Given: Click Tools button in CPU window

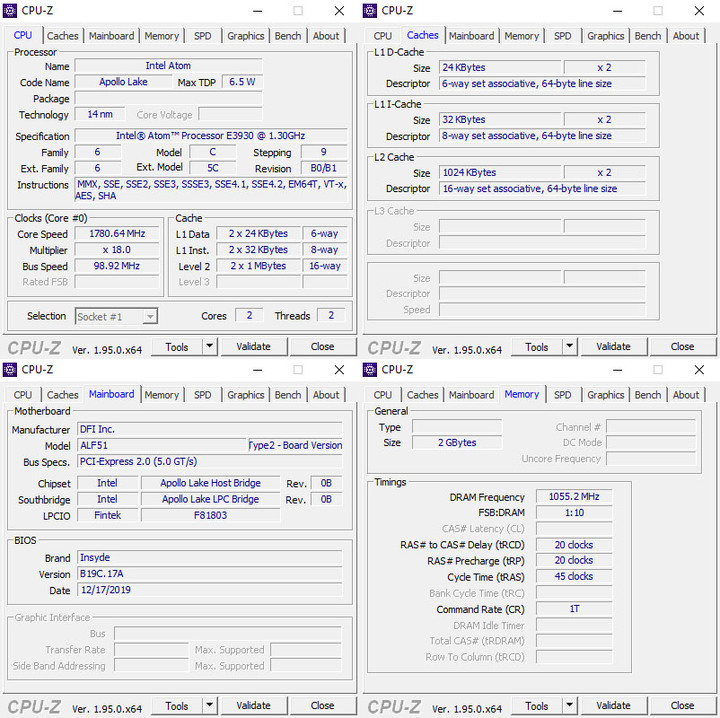Looking at the screenshot, I should click(177, 347).
